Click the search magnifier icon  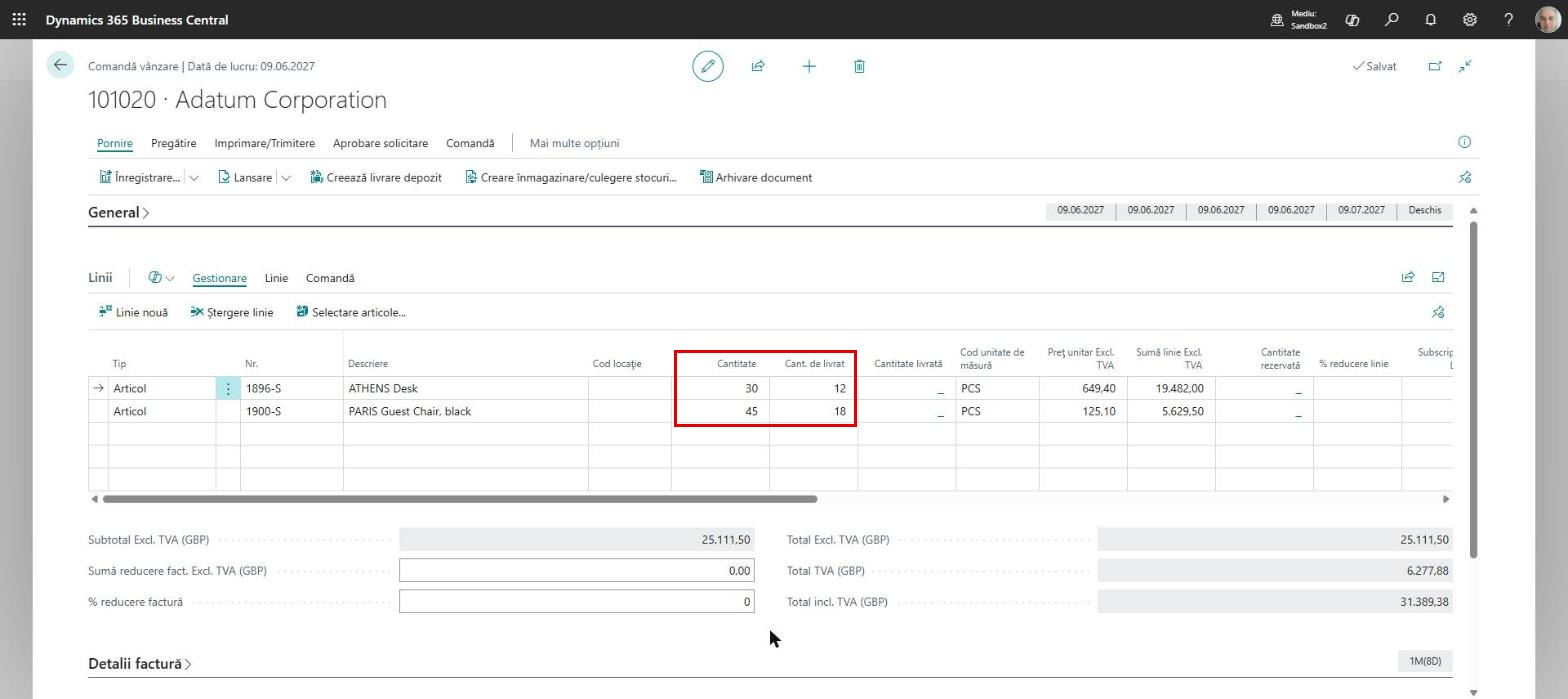pyautogui.click(x=1391, y=19)
